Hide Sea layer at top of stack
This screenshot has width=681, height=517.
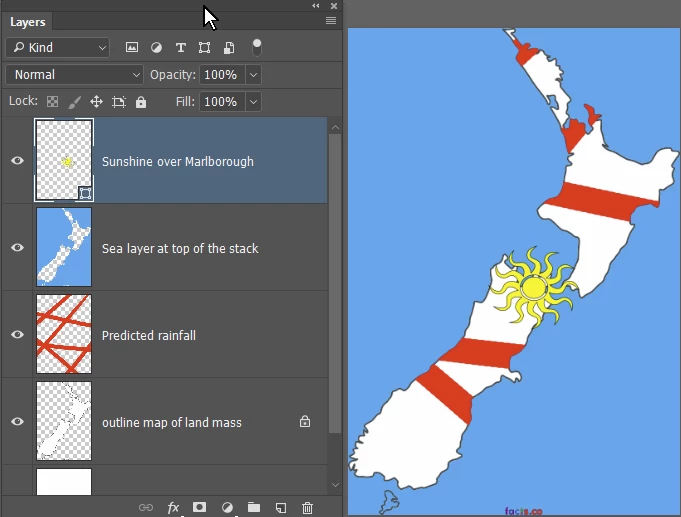[x=17, y=247]
